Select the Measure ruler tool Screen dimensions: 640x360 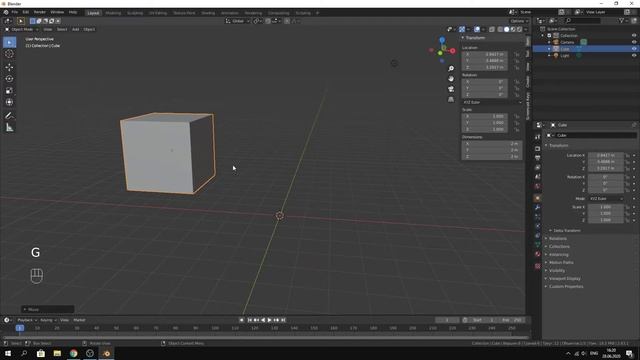tap(9, 128)
